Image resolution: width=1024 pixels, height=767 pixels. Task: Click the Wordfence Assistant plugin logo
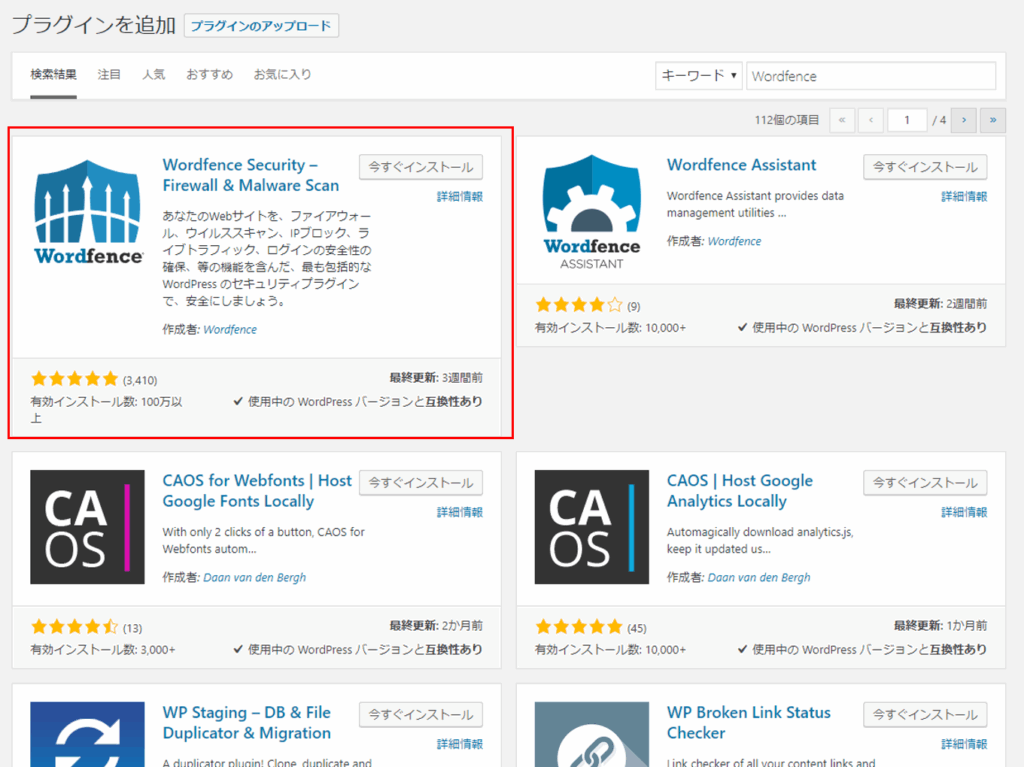click(x=592, y=212)
